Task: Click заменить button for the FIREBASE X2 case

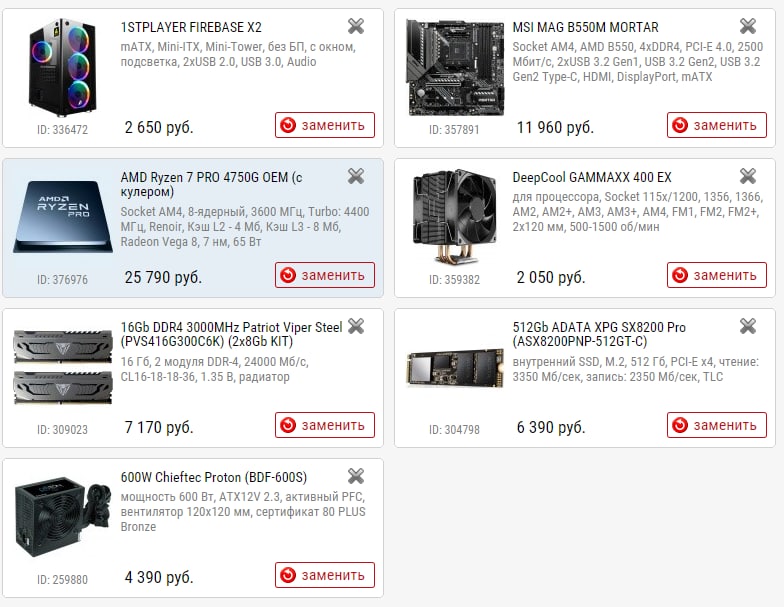Action: coord(324,125)
